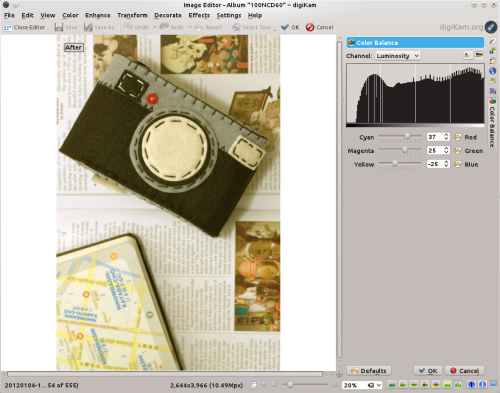Viewport: 500px width, 393px height.
Task: Open the Decorate menu
Action: (x=168, y=15)
